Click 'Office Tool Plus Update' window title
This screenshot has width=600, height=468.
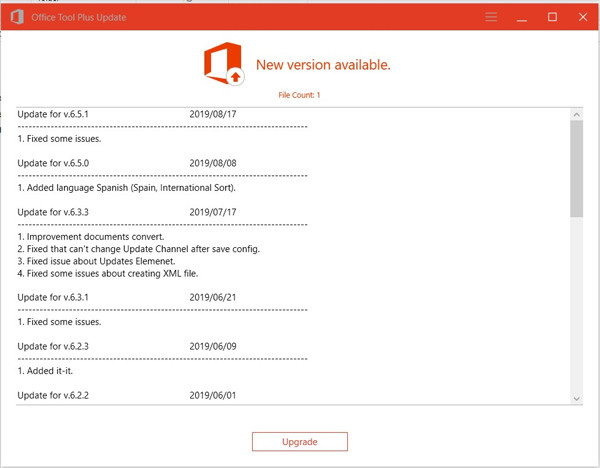[x=78, y=17]
